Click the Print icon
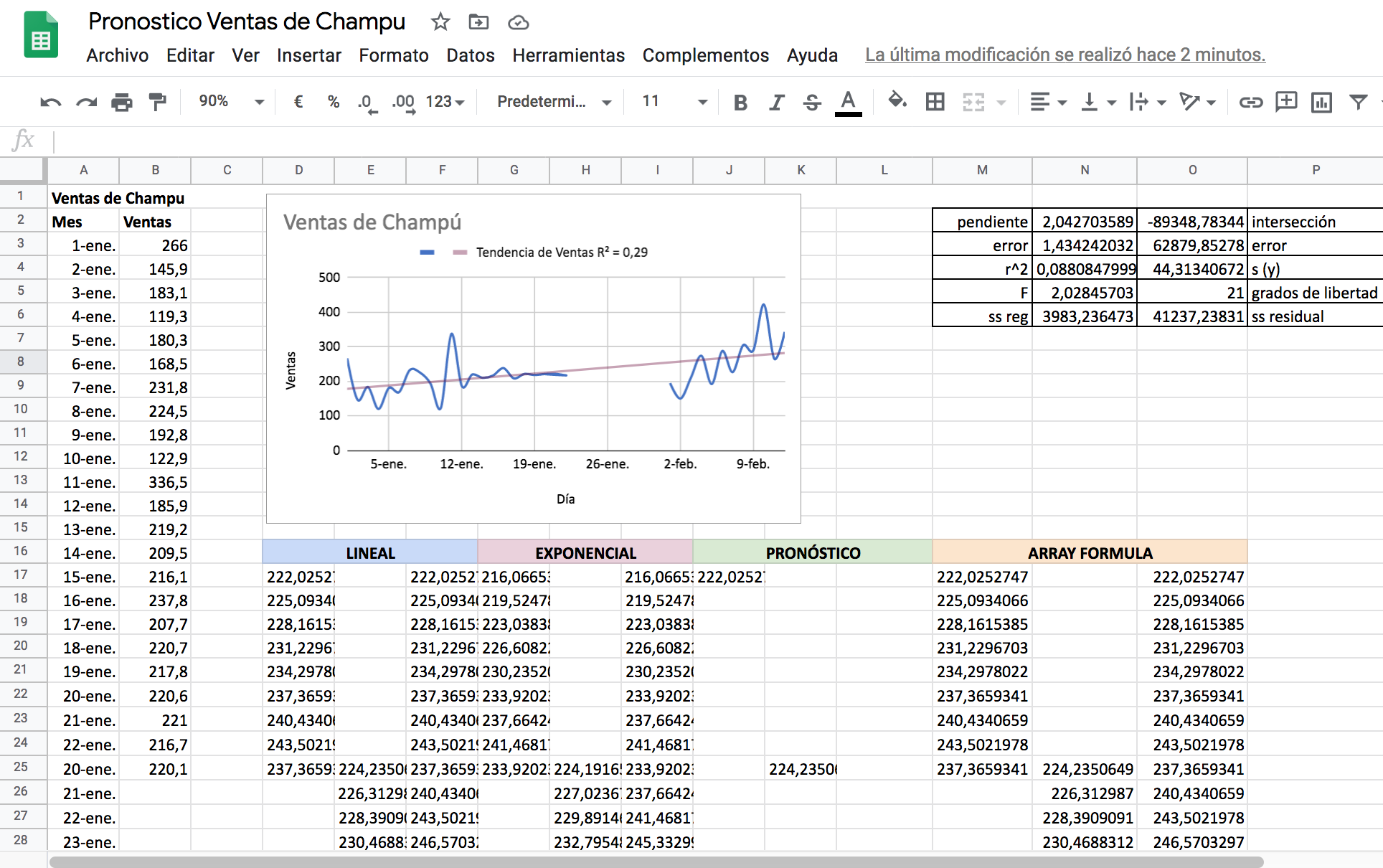 (x=122, y=103)
